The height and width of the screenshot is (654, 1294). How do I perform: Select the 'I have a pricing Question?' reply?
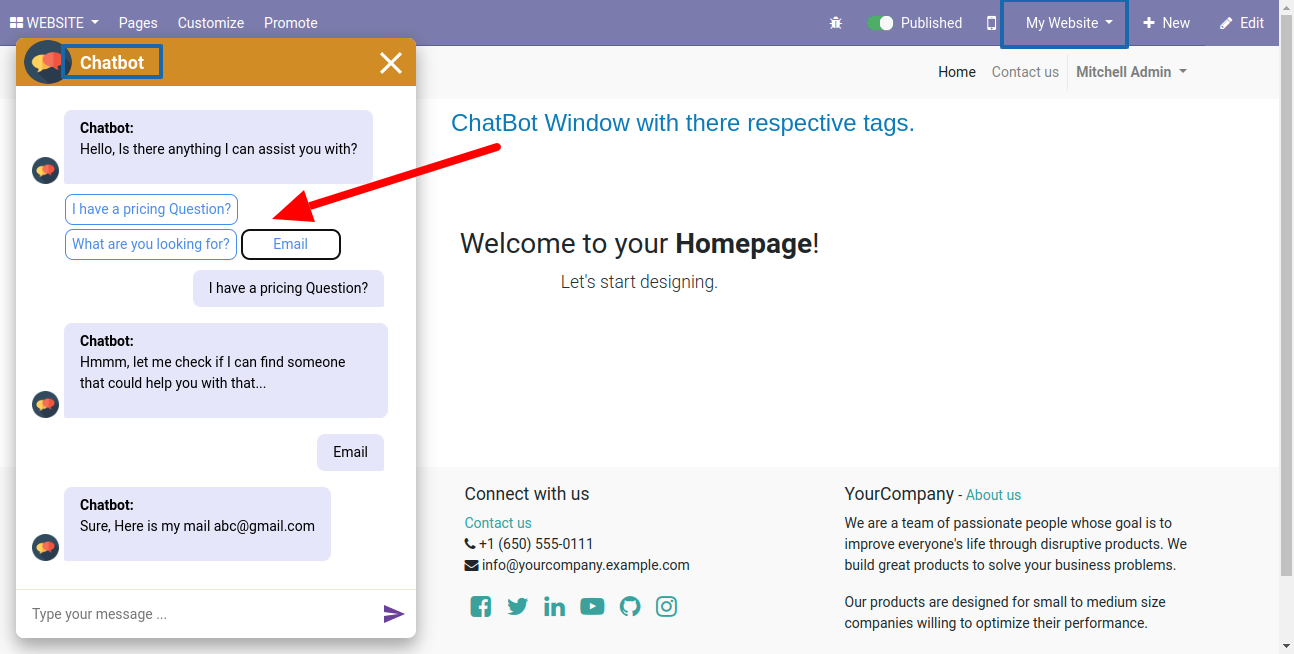[x=151, y=209]
